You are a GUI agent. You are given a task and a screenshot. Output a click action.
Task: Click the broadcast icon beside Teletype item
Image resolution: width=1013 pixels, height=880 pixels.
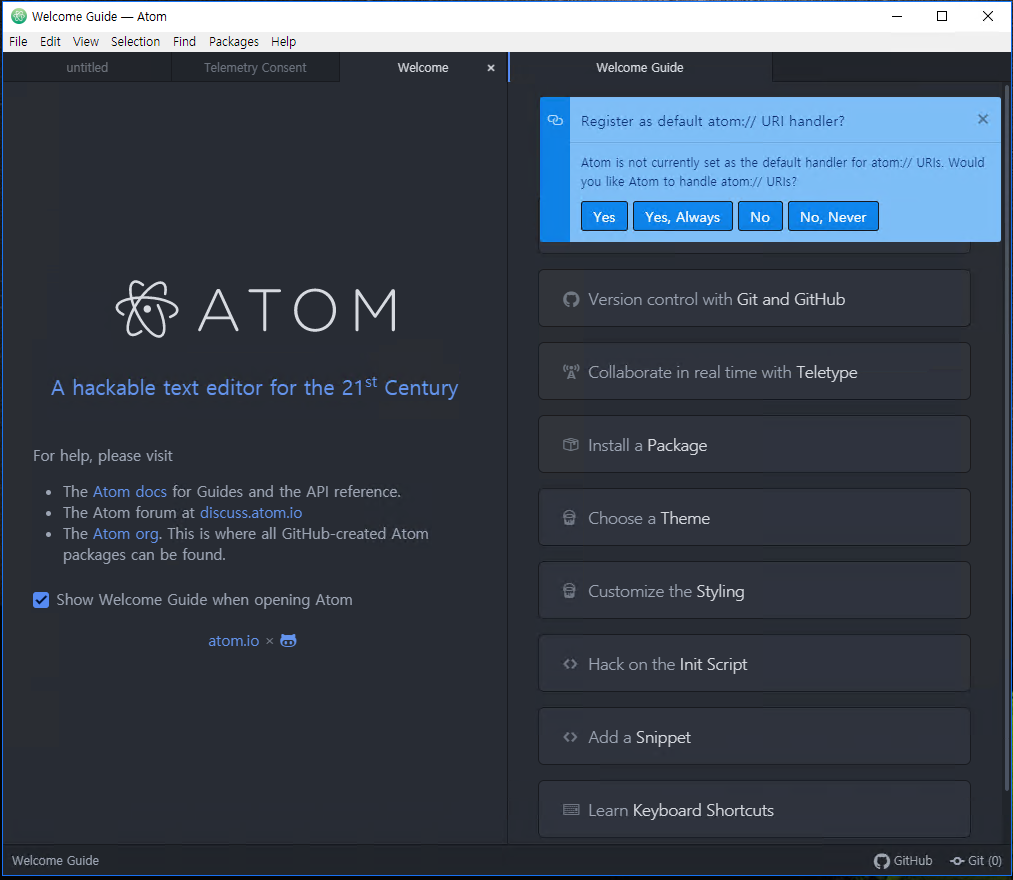click(571, 372)
